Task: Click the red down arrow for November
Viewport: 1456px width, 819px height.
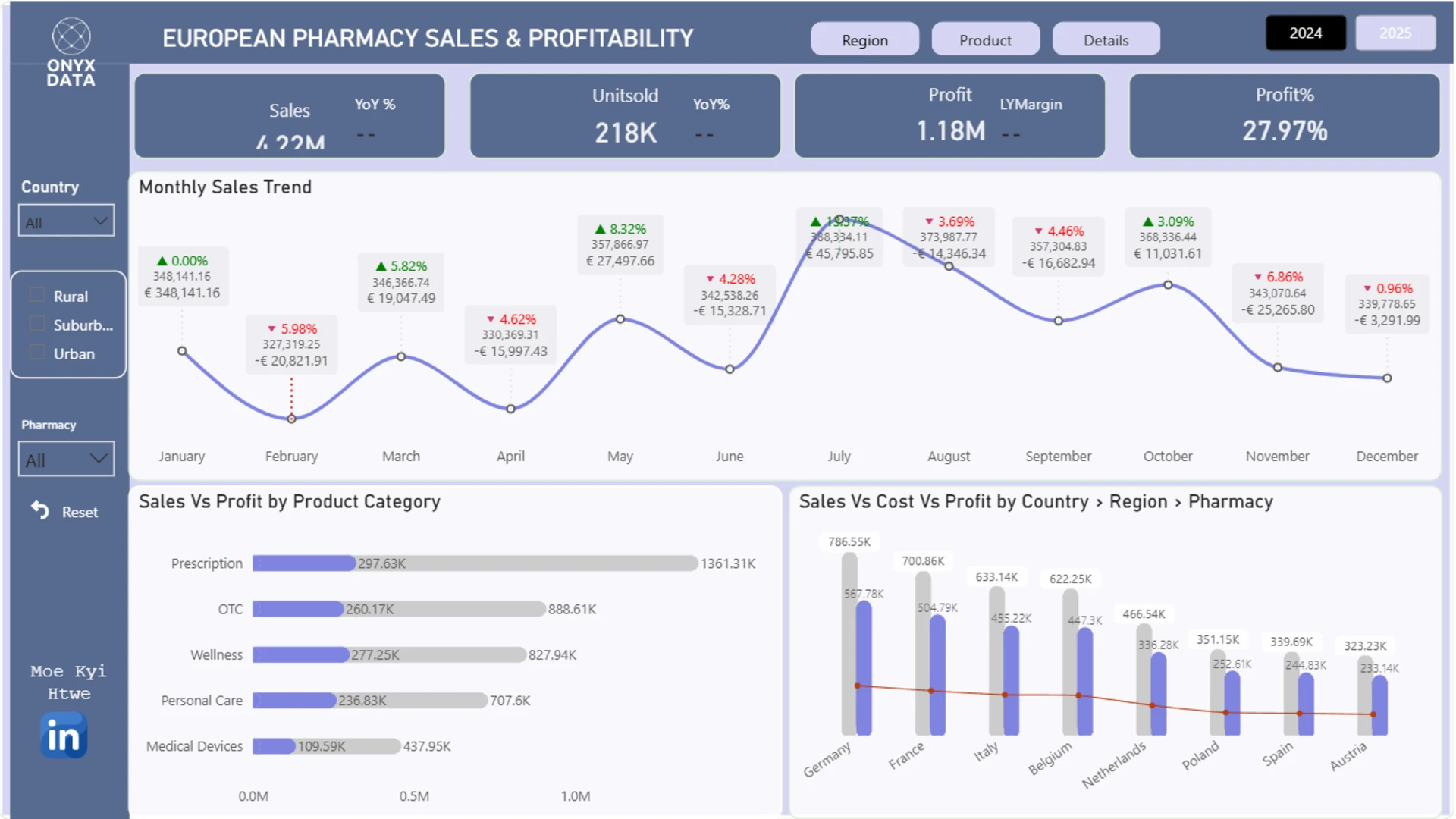Action: (1258, 277)
